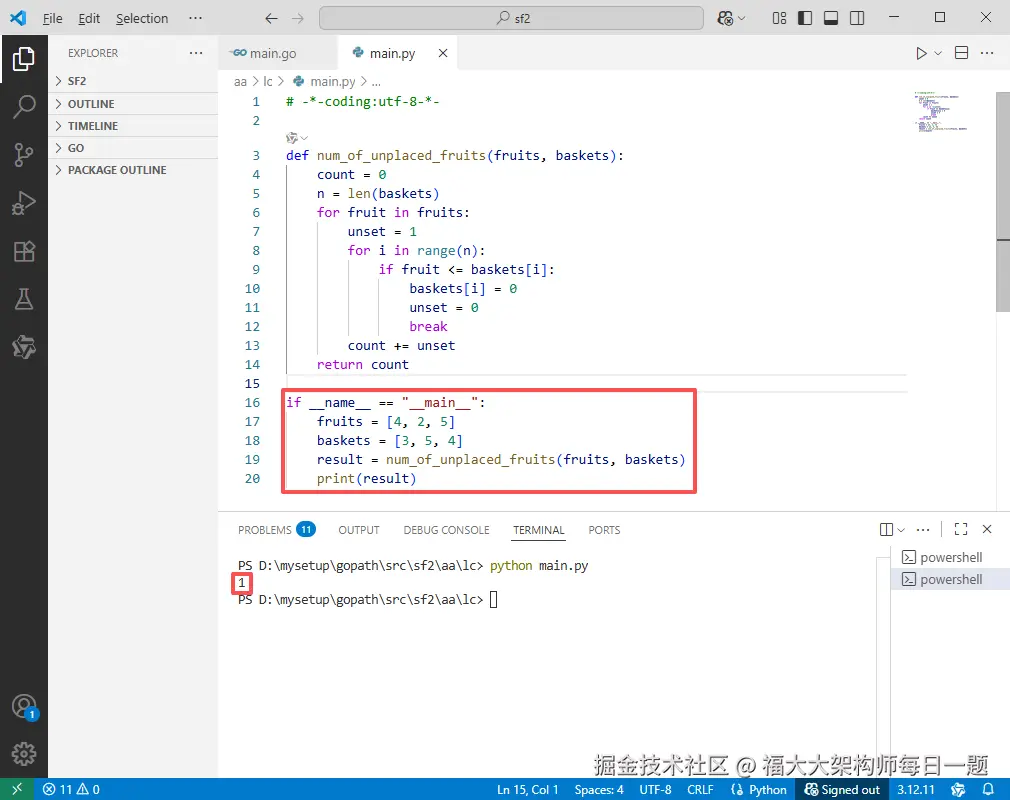The width and height of the screenshot is (1010, 800).
Task: Switch to the DEBUG CONSOLE tab
Action: click(x=446, y=529)
